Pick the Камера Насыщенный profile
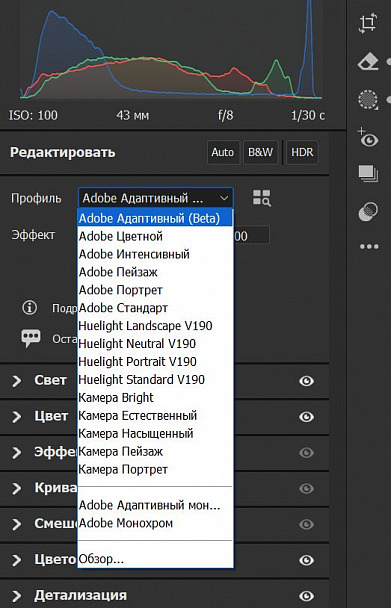This screenshot has width=391, height=608. (x=155, y=434)
